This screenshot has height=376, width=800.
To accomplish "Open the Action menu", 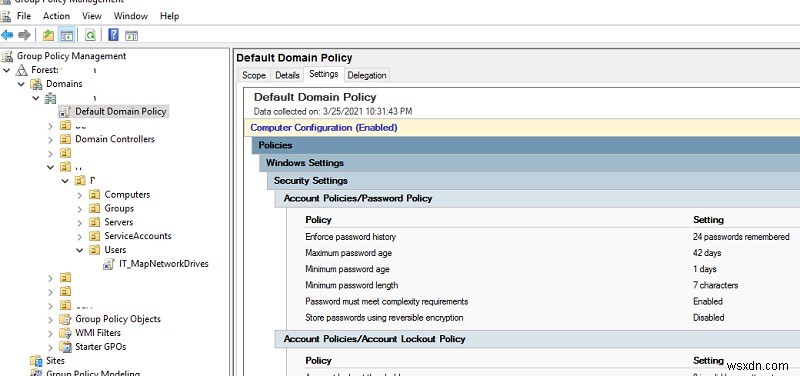I will tap(56, 16).
